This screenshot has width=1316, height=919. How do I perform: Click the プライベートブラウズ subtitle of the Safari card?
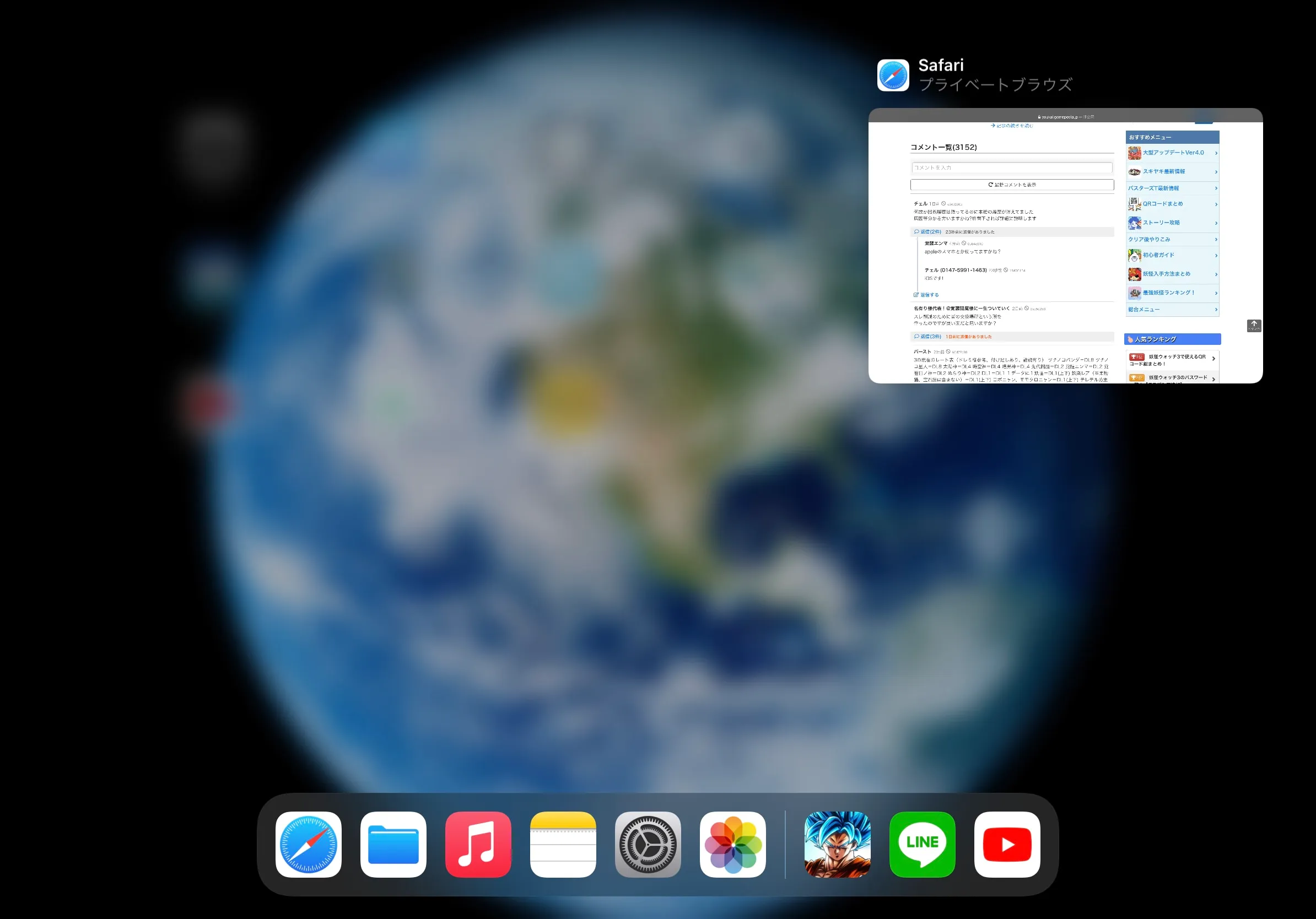click(995, 85)
